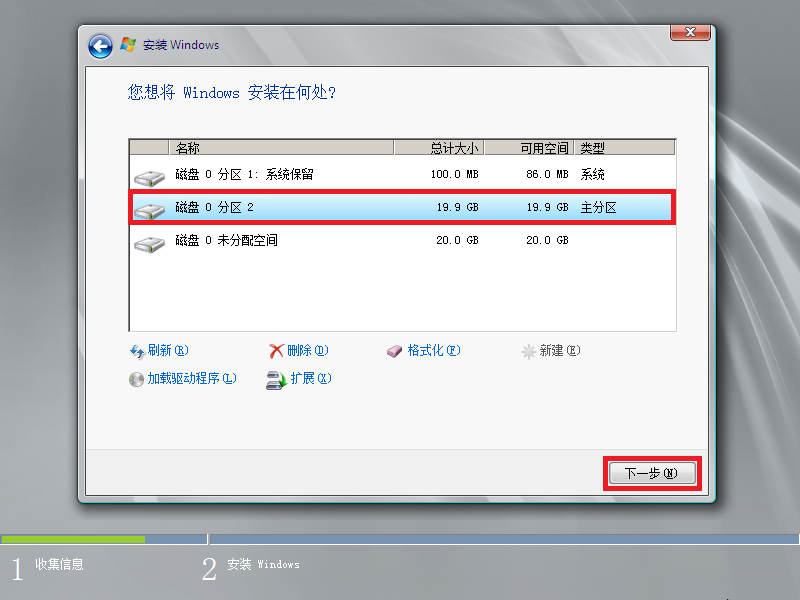800x600 pixels.
Task: Click heading 您想将 Windows 安装在何处?
Action: point(232,92)
